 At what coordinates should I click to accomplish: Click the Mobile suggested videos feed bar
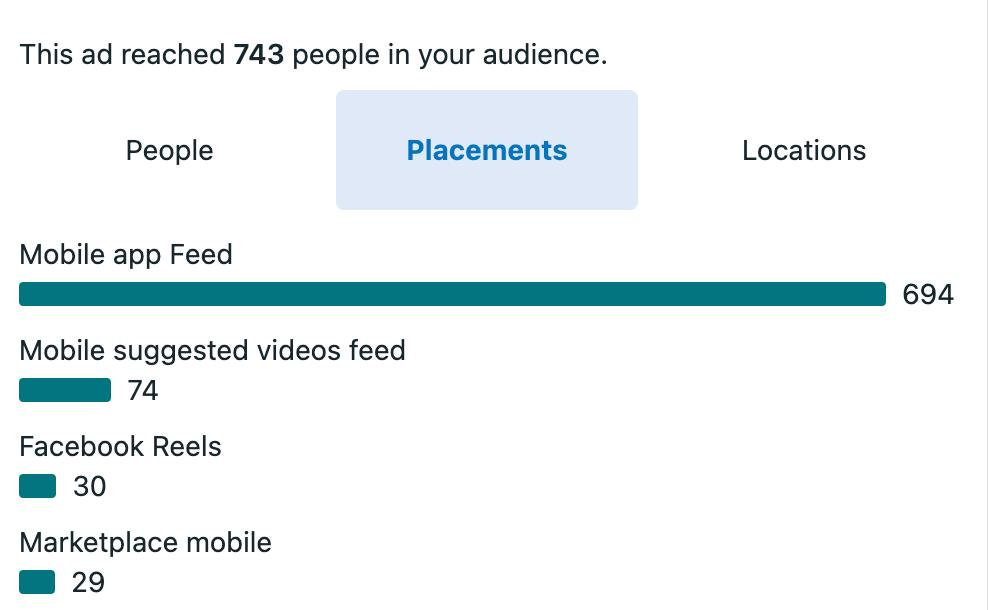[x=65, y=390]
